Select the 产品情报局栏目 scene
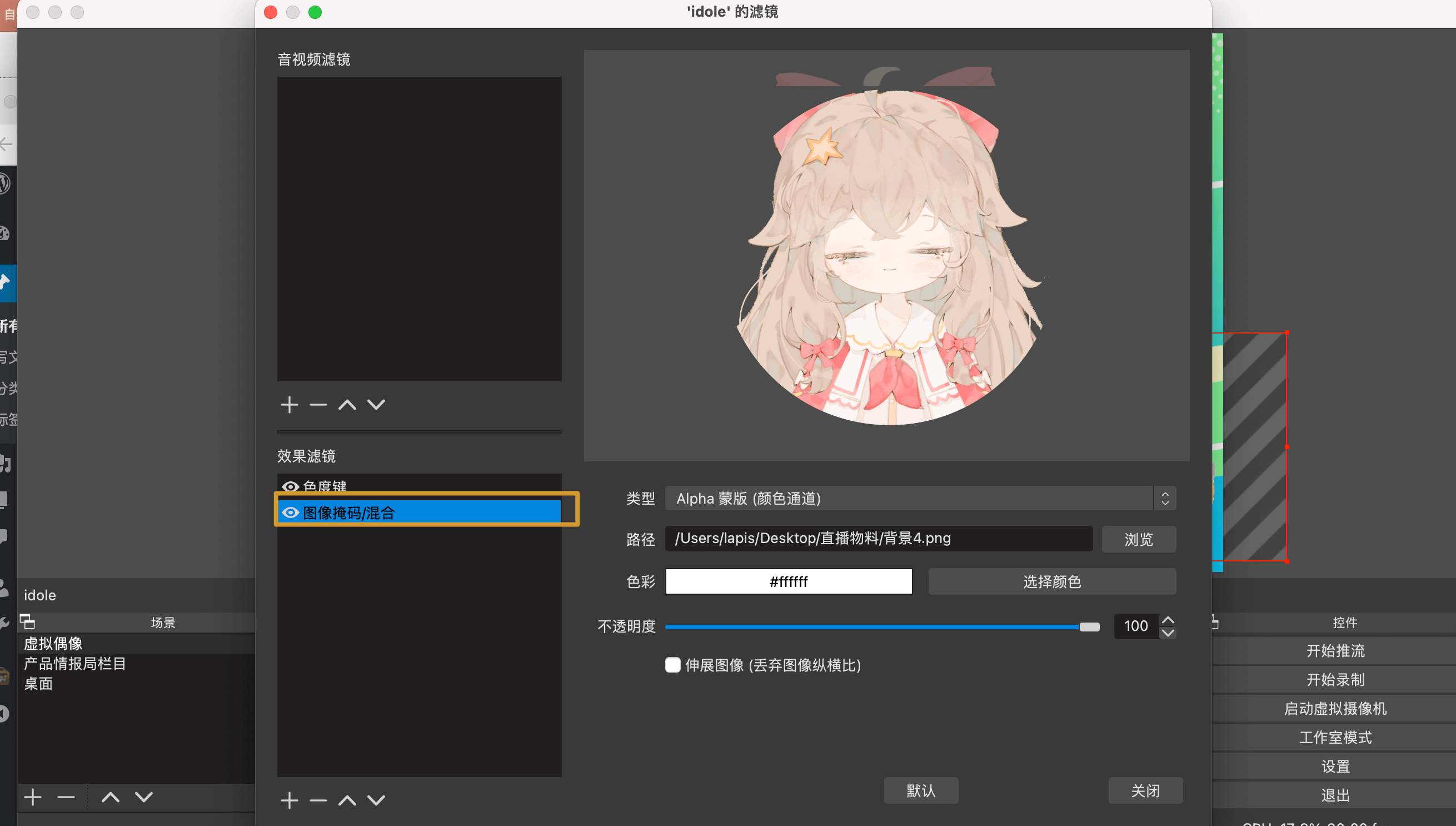Screen dimensions: 1456x826 tap(75, 663)
